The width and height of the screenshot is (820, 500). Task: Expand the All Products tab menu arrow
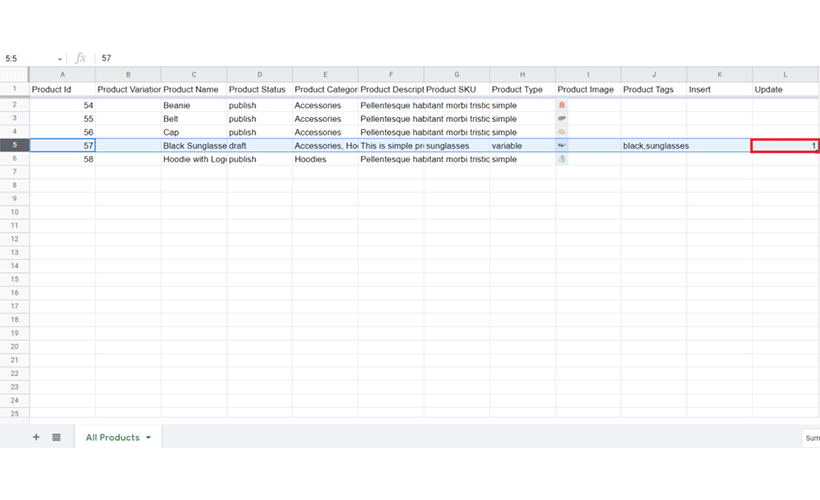pos(149,438)
